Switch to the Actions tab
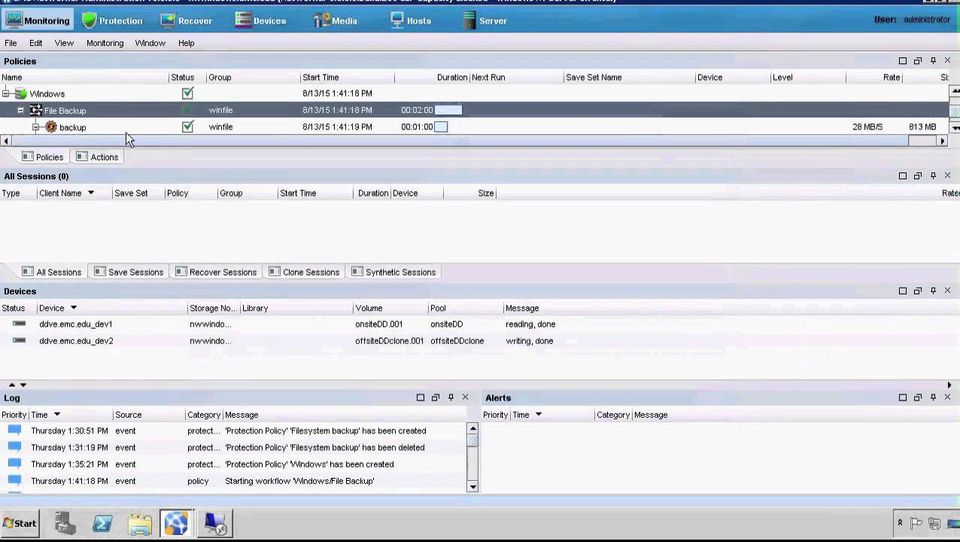This screenshot has height=542, width=960. (97, 157)
